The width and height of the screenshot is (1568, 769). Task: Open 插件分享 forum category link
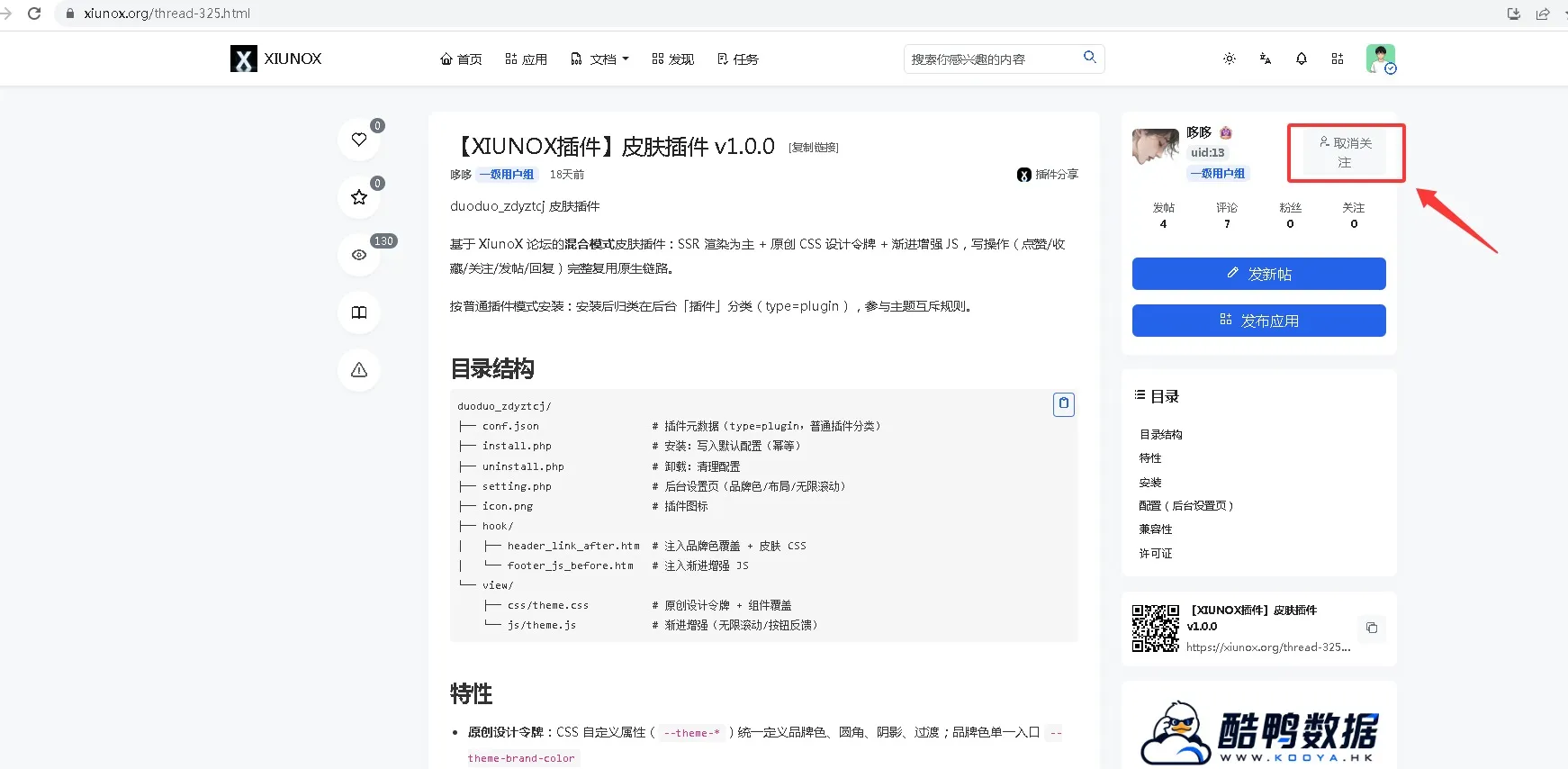point(1048,175)
